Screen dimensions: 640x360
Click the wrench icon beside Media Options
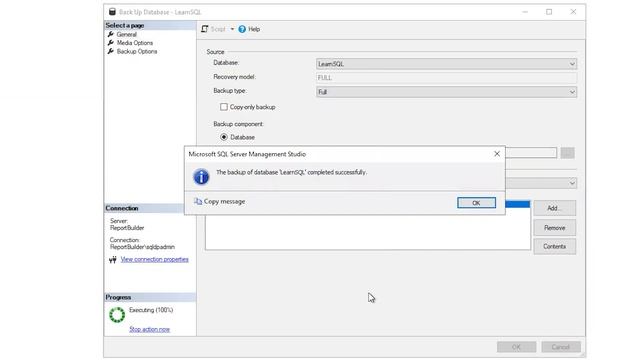(x=111, y=43)
